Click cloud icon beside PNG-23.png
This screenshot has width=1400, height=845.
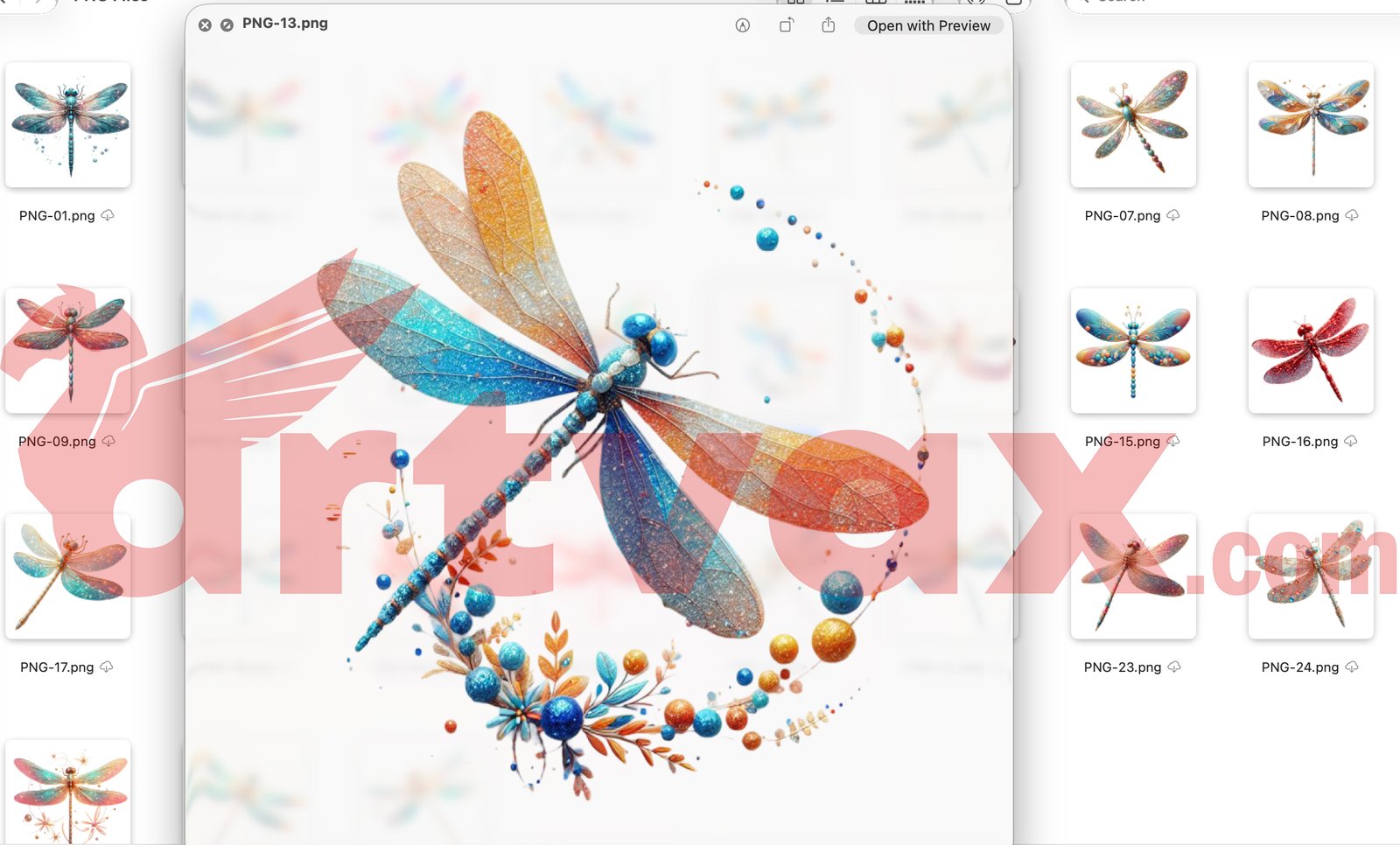coord(1174,667)
